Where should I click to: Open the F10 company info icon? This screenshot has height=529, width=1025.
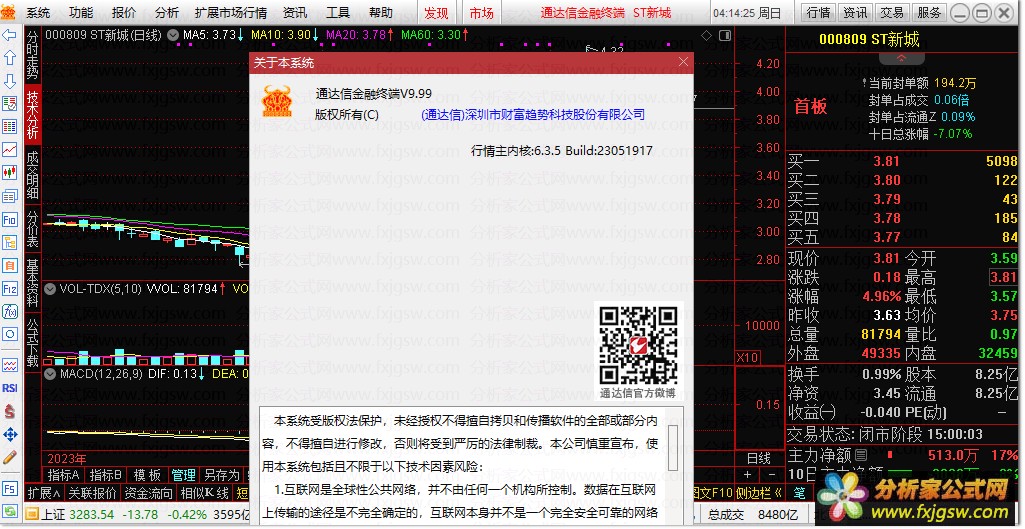coord(10,219)
